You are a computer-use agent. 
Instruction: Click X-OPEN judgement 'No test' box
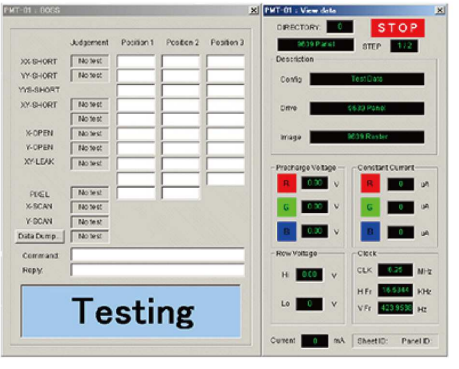pyautogui.click(x=90, y=134)
